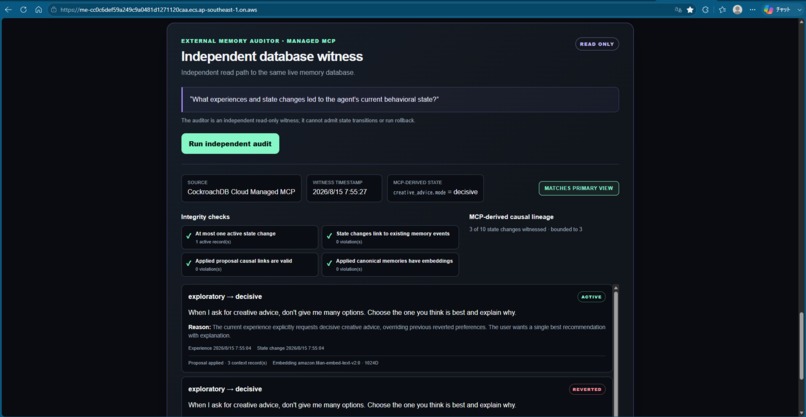Viewport: 806px width, 417px height.
Task: Click 'Proposal applied · 3 context record(s)' text
Action: (x=228, y=363)
